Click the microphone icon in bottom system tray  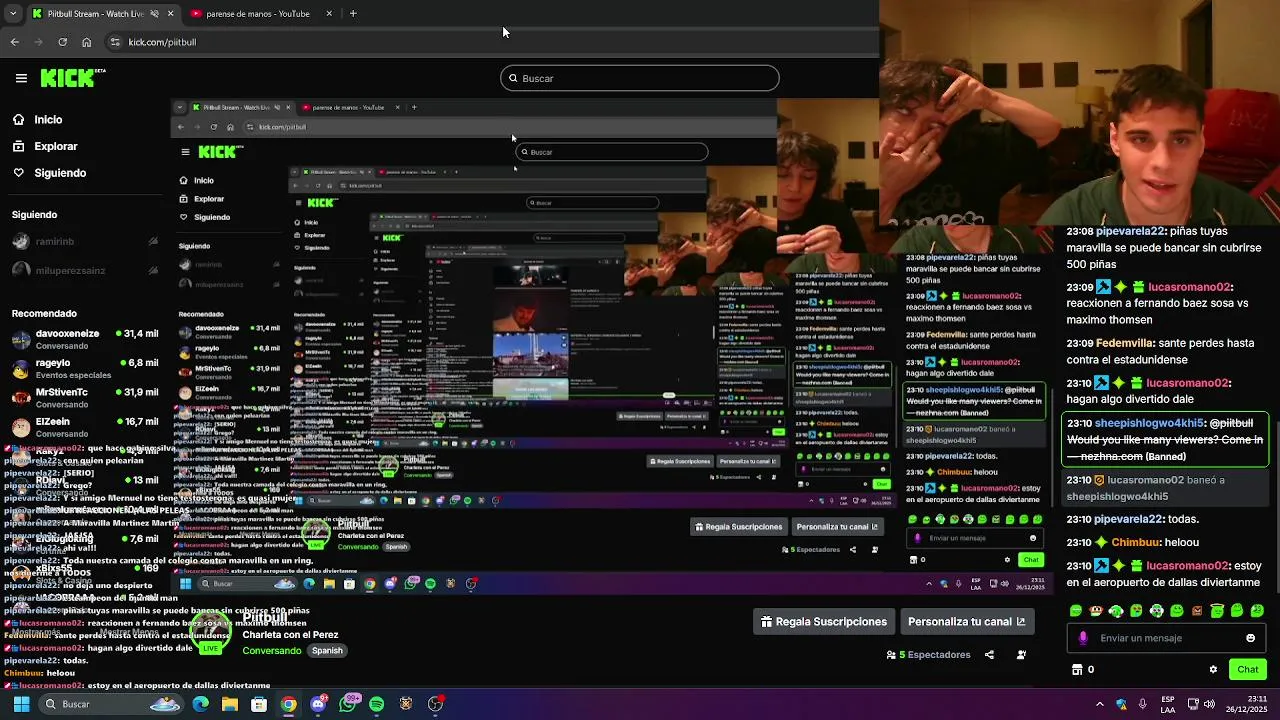(1143, 704)
